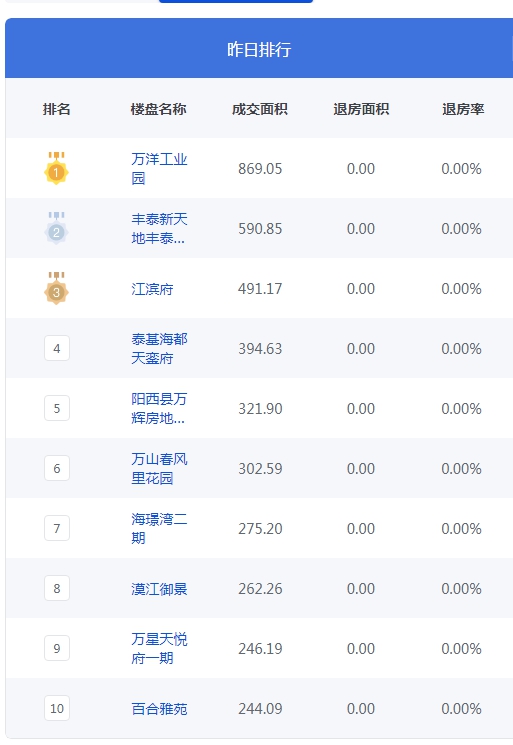Open the 万山春风里花园 property link
This screenshot has width=513, height=745.
point(159,468)
